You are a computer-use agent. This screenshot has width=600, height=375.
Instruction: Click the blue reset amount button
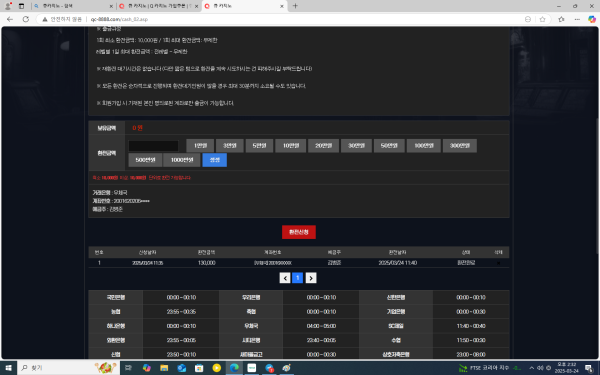215,160
